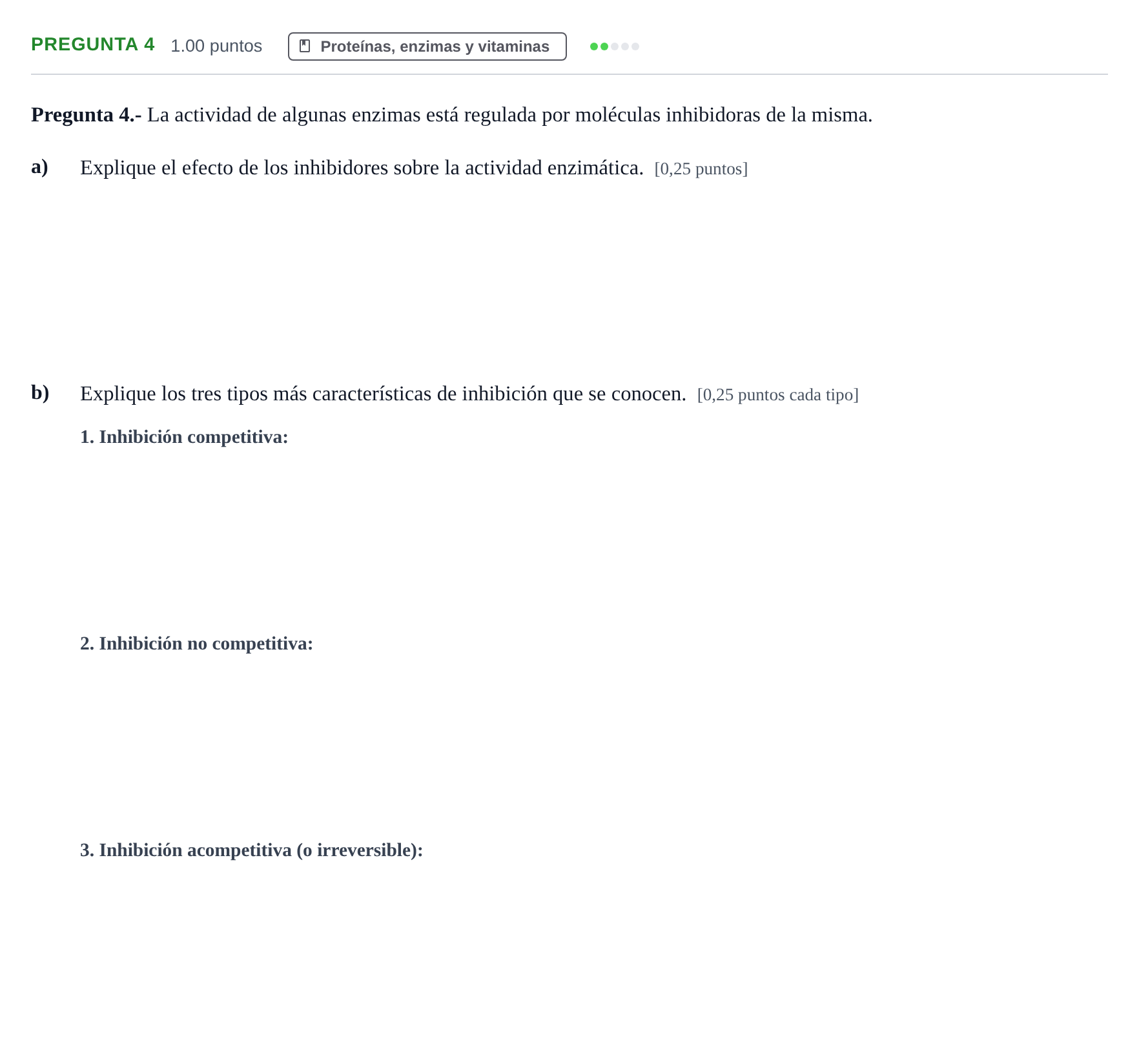The image size is (1139, 1064).
Task: Click the text 'Pregunta 4.-'
Action: (87, 115)
